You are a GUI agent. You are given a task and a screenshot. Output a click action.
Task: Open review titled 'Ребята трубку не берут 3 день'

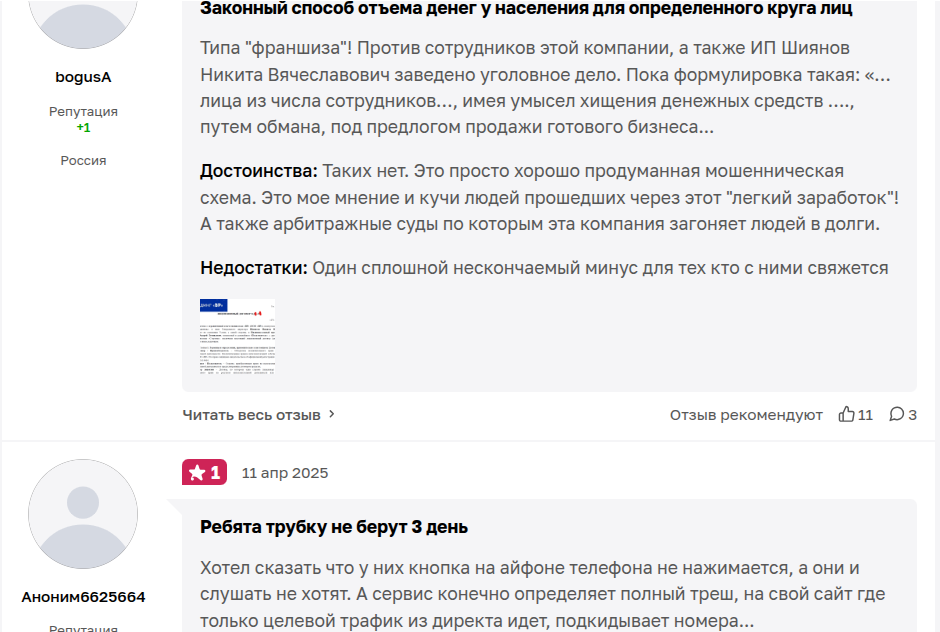coord(334,527)
